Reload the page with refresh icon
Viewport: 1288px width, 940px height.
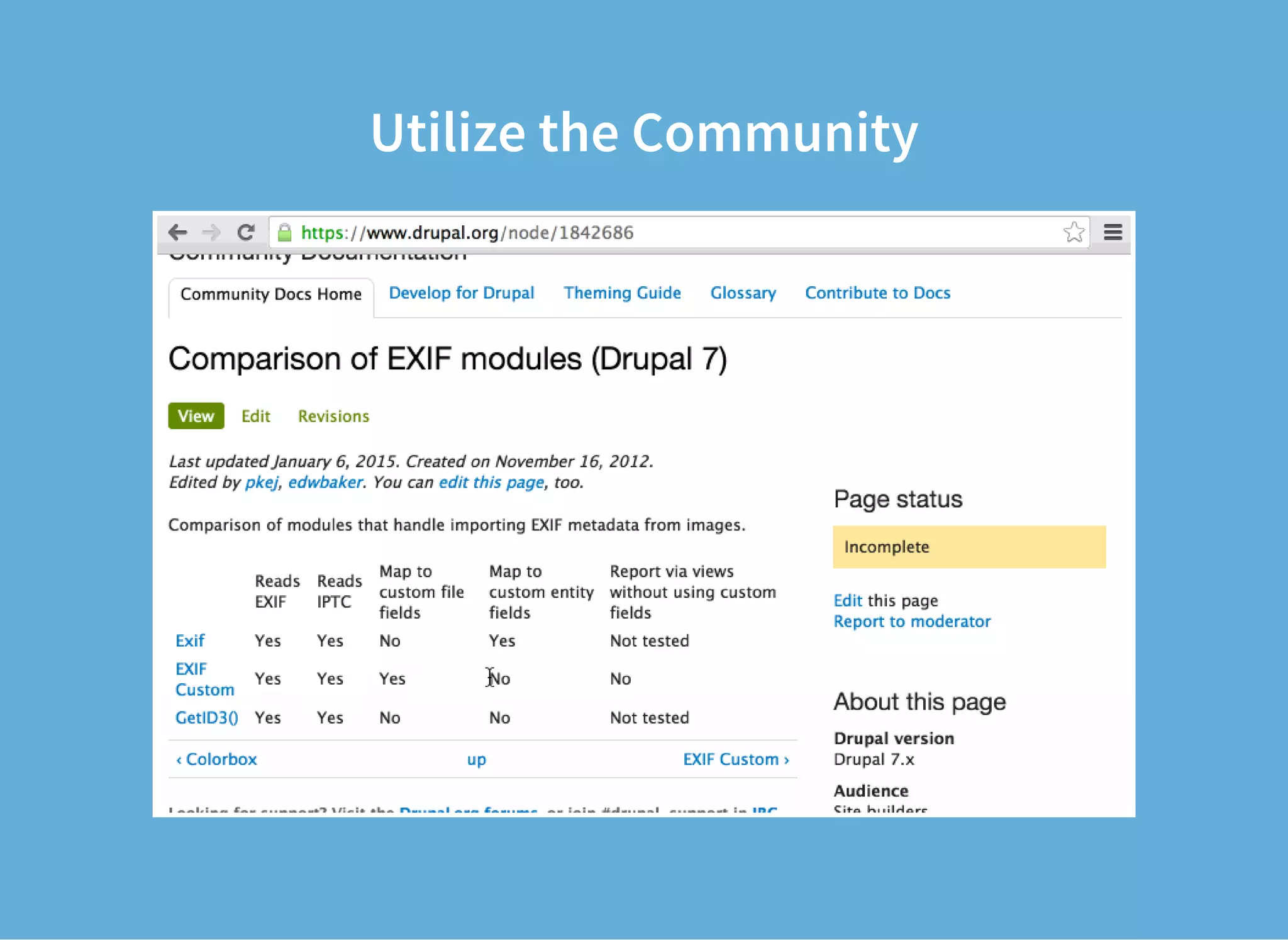point(246,233)
